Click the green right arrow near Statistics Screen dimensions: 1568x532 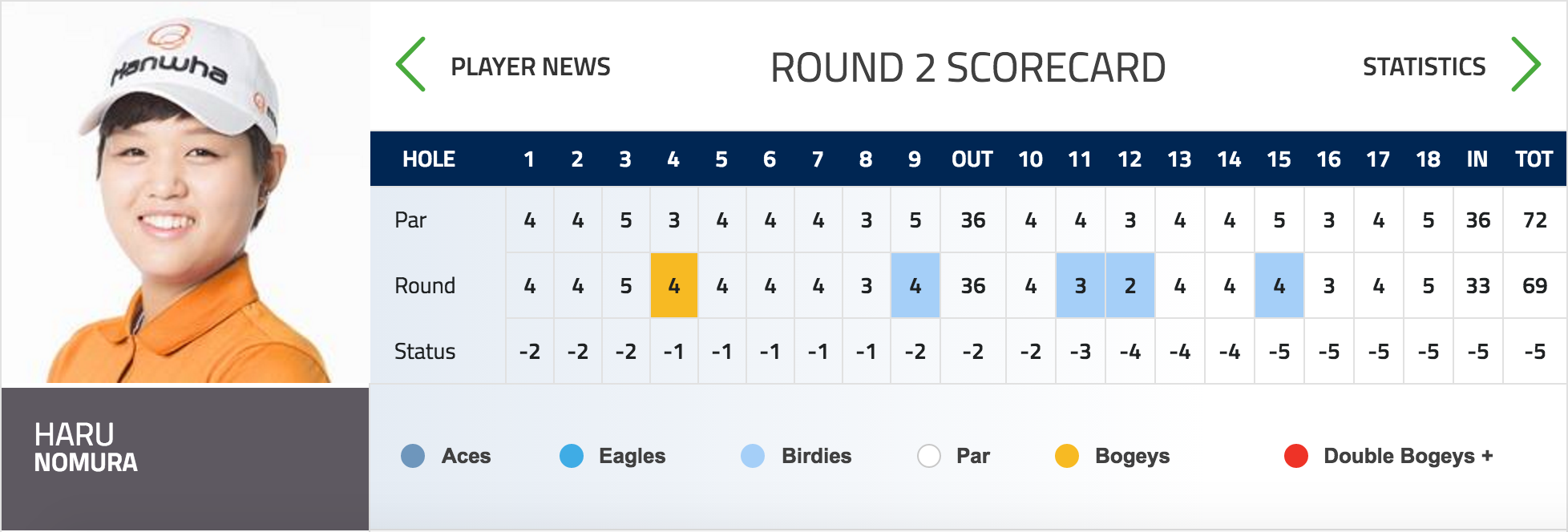click(1526, 64)
